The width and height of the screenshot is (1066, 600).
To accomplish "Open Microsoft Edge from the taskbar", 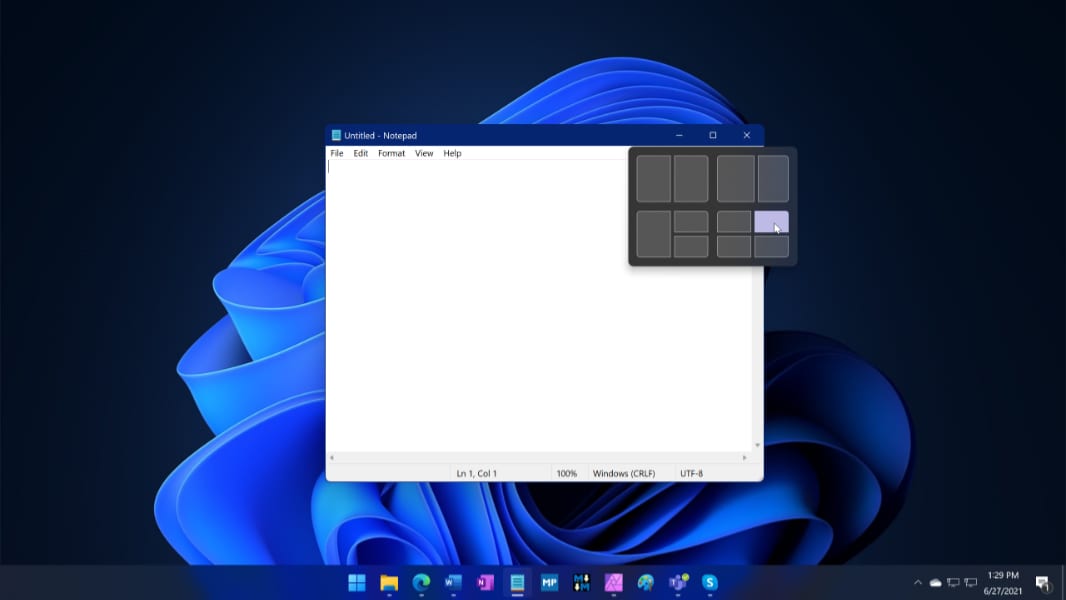I will pos(421,582).
